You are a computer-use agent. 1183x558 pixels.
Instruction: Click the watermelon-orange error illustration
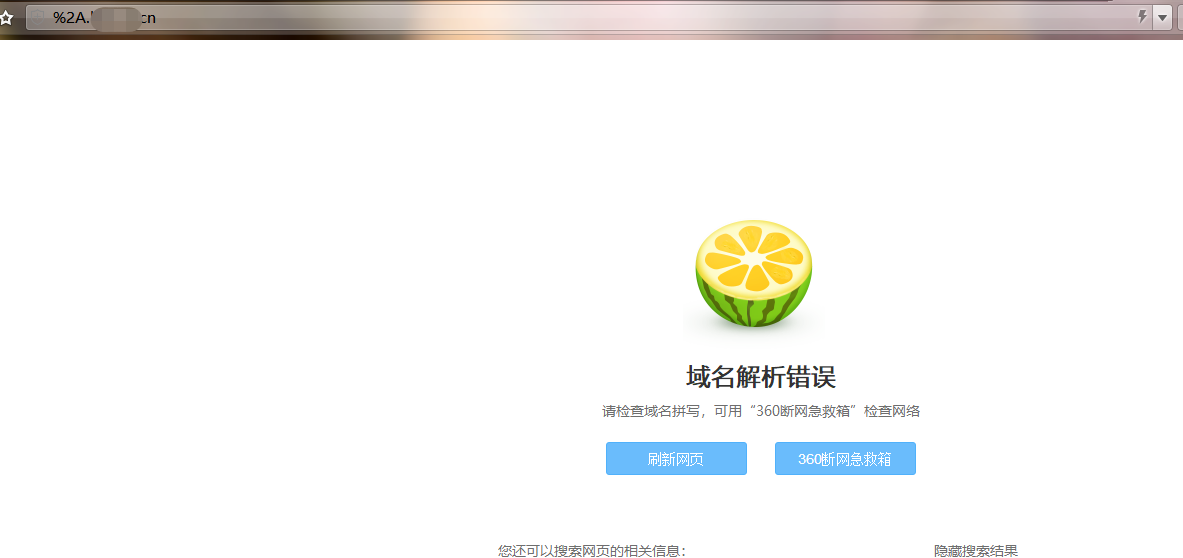[x=753, y=274]
